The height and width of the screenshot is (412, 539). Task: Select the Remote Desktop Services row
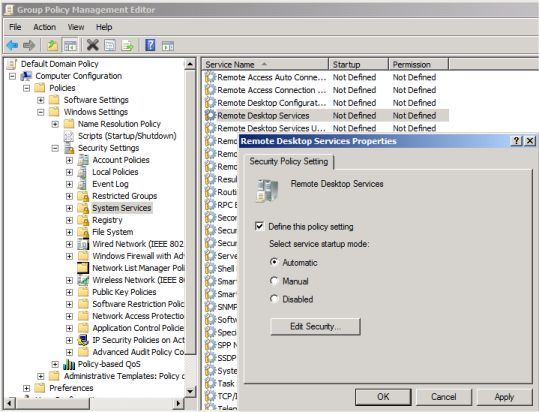point(326,115)
